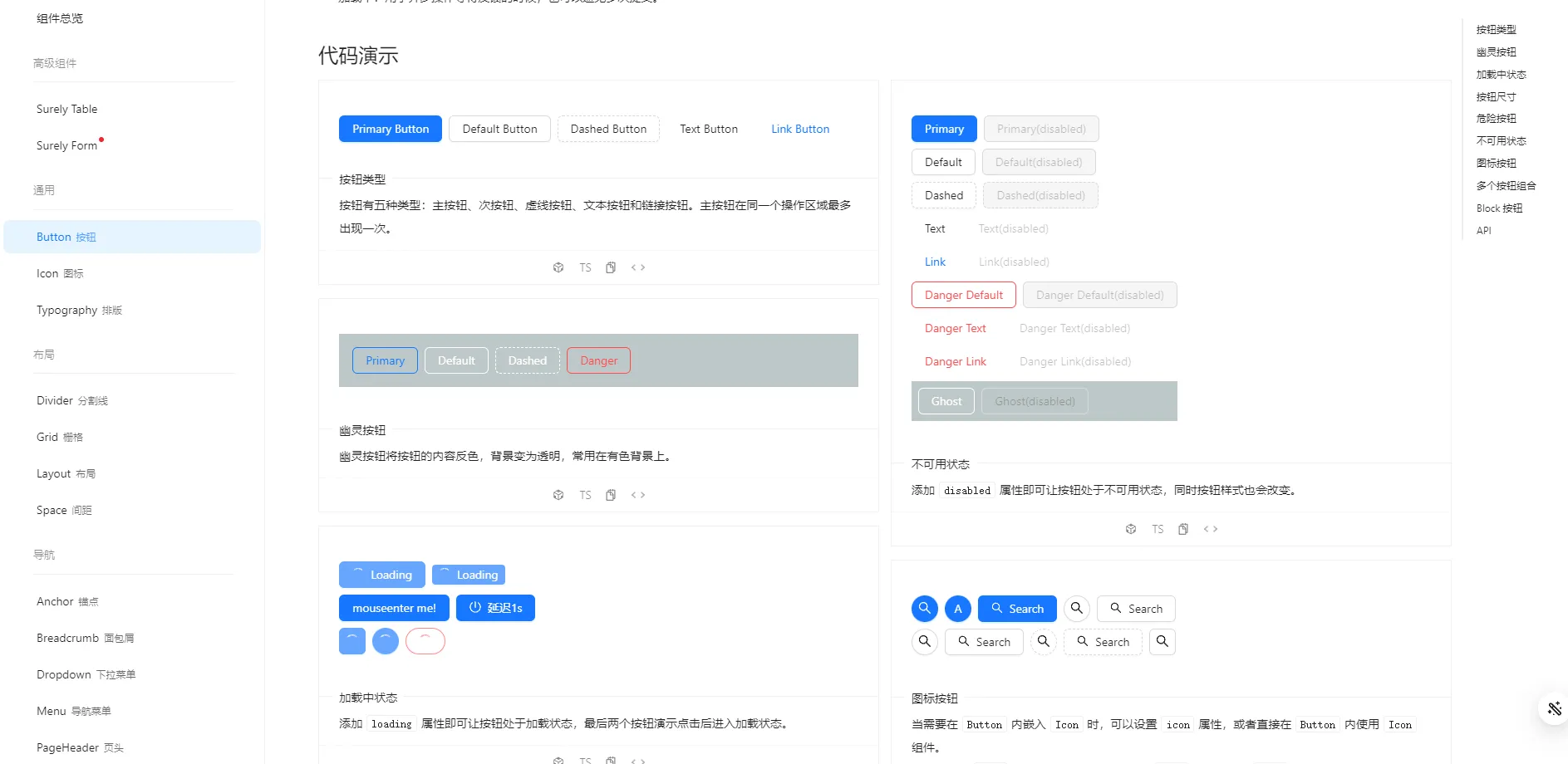Switch TS option in 不可用状态 demo
Screen dimensions: 1568x764
coord(1158,529)
